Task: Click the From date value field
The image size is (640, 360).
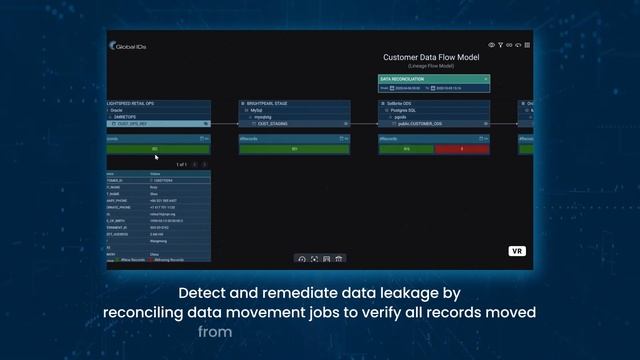Action: coord(408,88)
